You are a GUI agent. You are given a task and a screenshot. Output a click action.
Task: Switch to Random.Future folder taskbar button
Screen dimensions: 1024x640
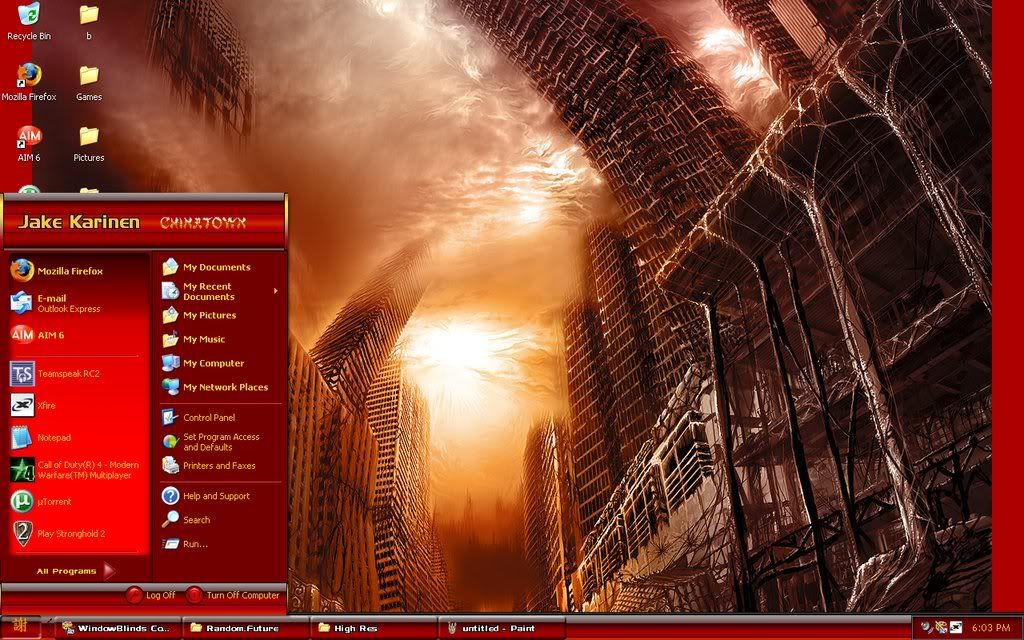tap(245, 628)
